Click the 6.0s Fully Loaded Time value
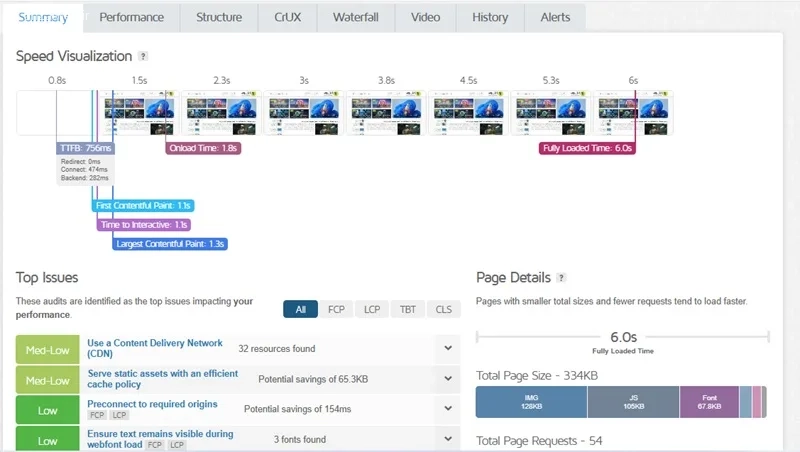This screenshot has width=800, height=452. (623, 337)
